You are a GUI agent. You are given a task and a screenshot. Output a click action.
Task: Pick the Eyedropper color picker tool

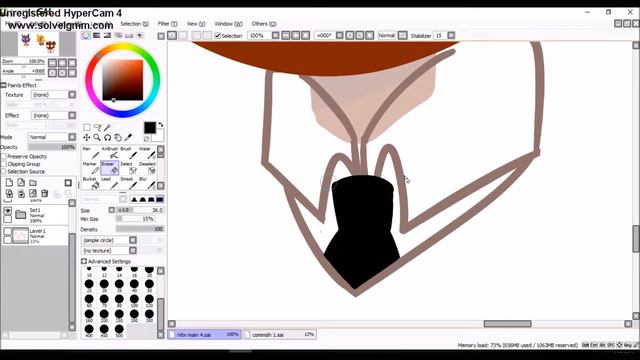[128, 138]
